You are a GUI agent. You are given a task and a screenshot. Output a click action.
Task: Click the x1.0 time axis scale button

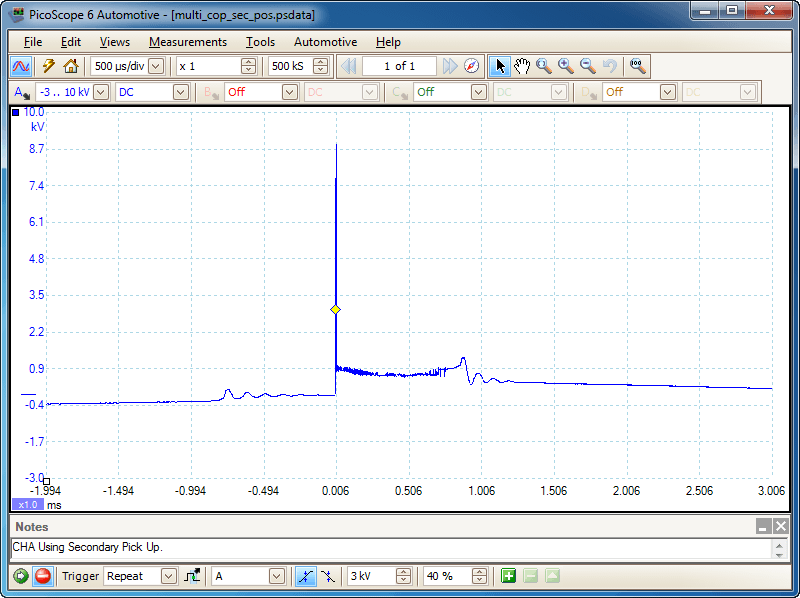point(28,505)
